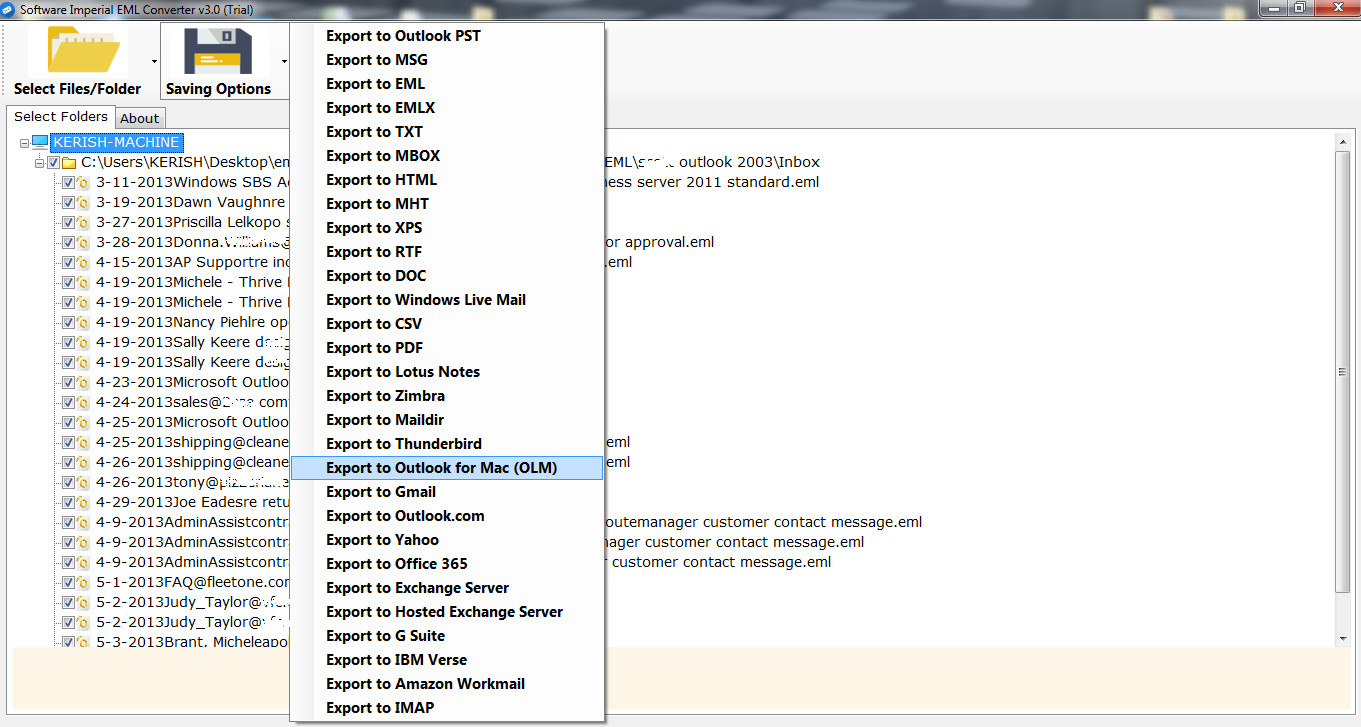1361x727 pixels.
Task: Click the Software Imperial app title icon
Action: point(8,8)
